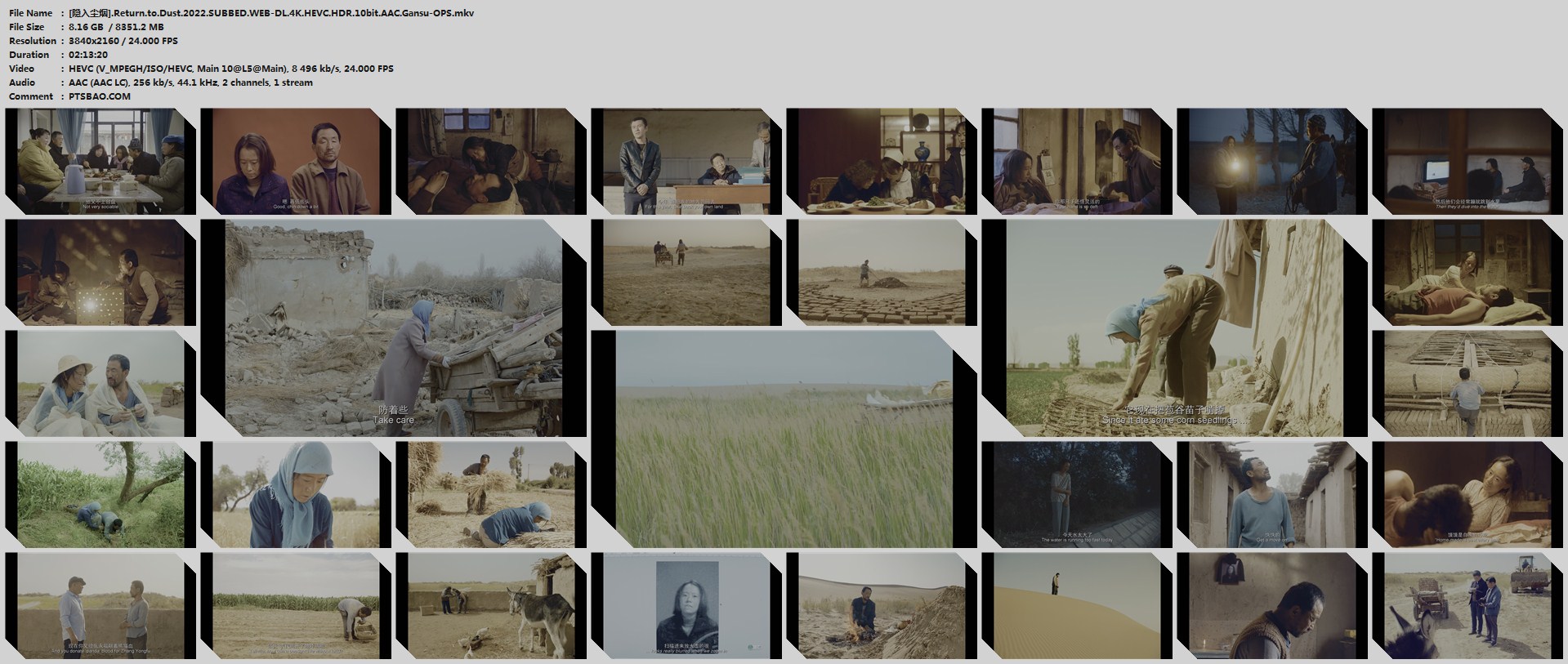The height and width of the screenshot is (664, 1568).
Task: Open thumbnail of woman and man in a blue-lit room
Action: [x=1077, y=162]
